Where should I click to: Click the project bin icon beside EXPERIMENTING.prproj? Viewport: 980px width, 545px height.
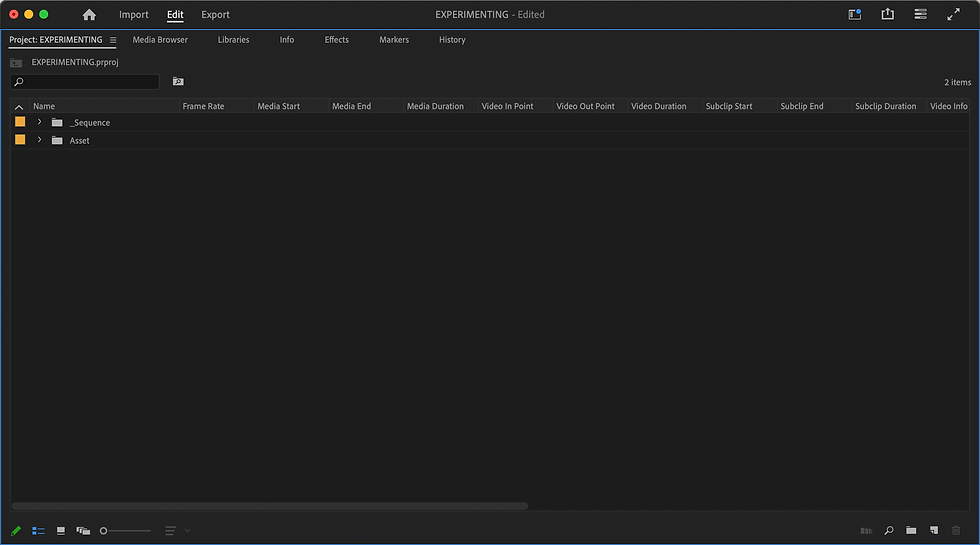point(16,62)
